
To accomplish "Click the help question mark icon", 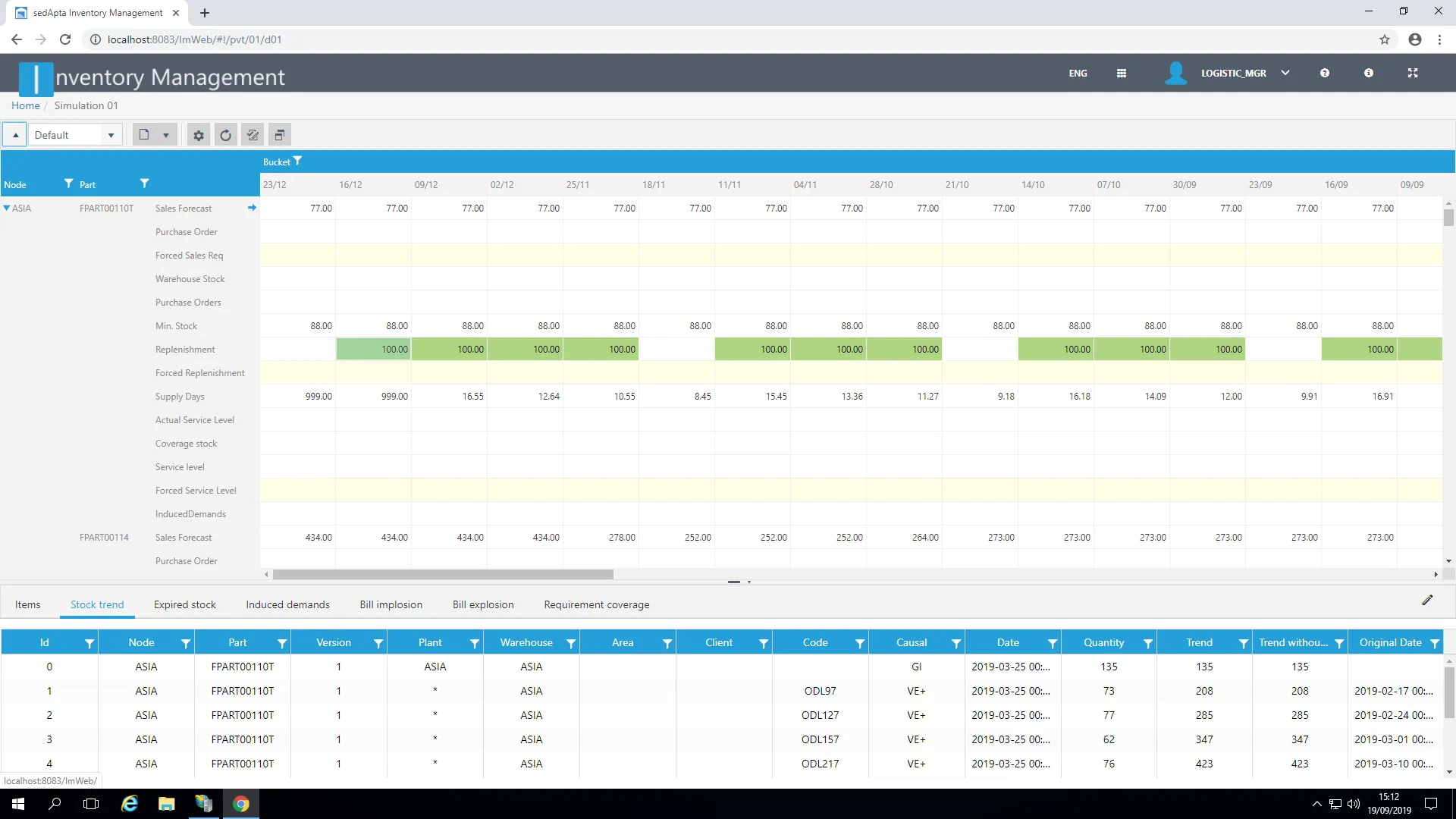I will (1325, 73).
